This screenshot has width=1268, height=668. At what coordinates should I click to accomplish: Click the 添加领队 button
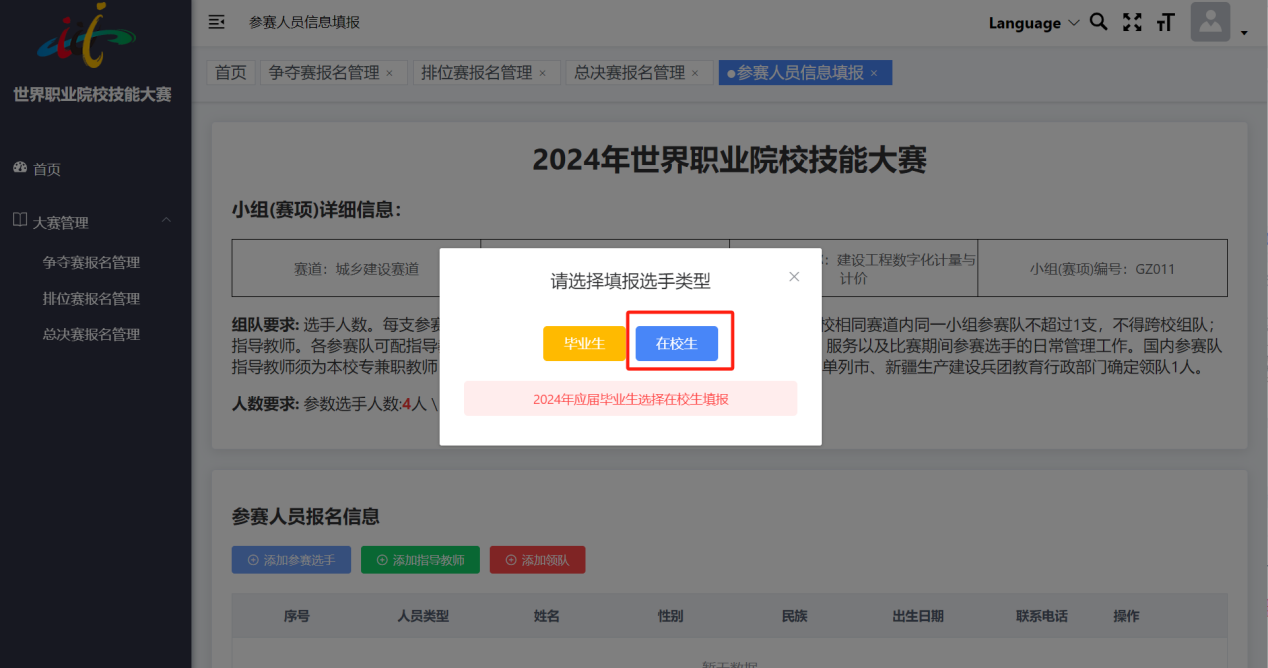click(x=537, y=560)
